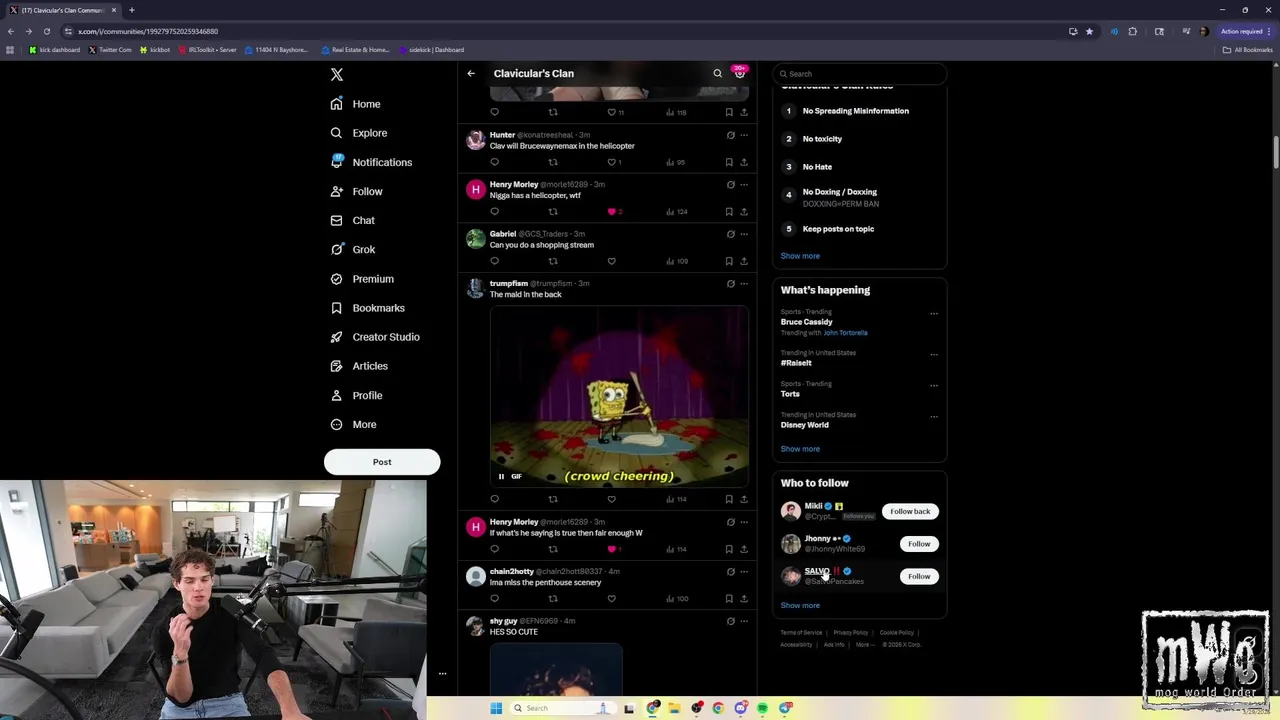Screen dimensions: 1280x720
Task: Open Articles from sidebar
Action: pos(358,366)
